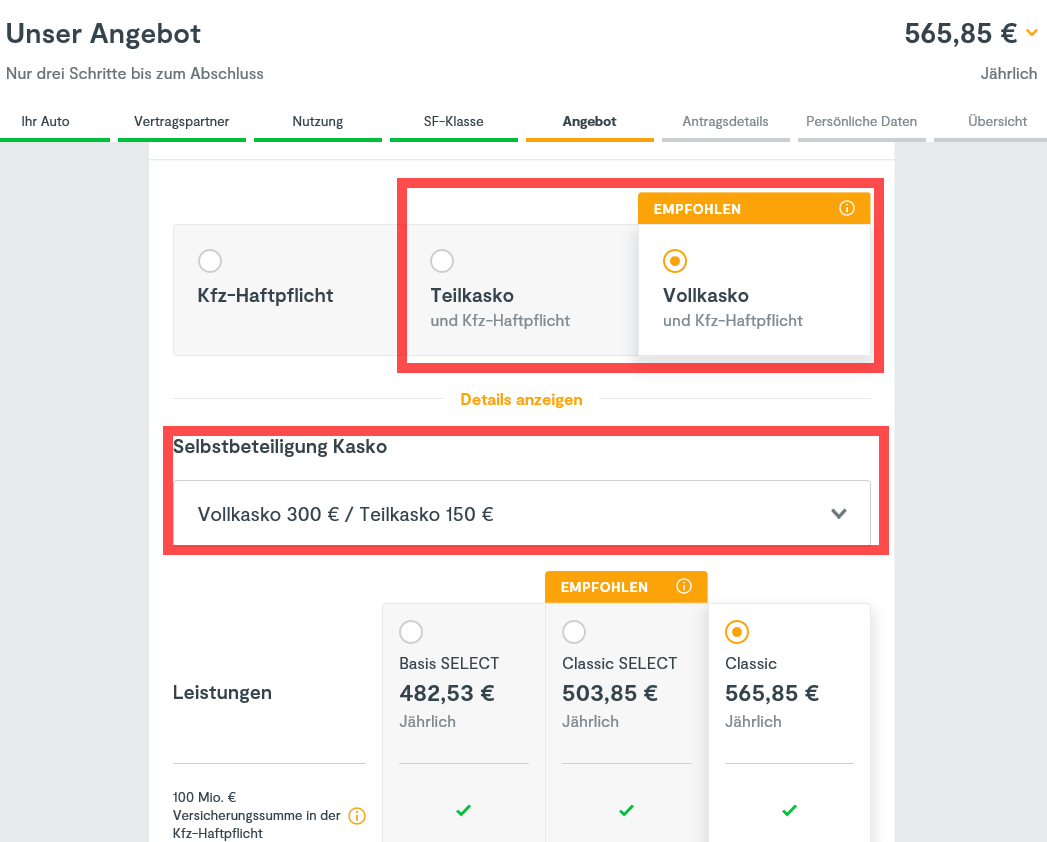Click the 565,85 € total price in header
This screenshot has height=842, width=1047.
pyautogui.click(x=960, y=33)
